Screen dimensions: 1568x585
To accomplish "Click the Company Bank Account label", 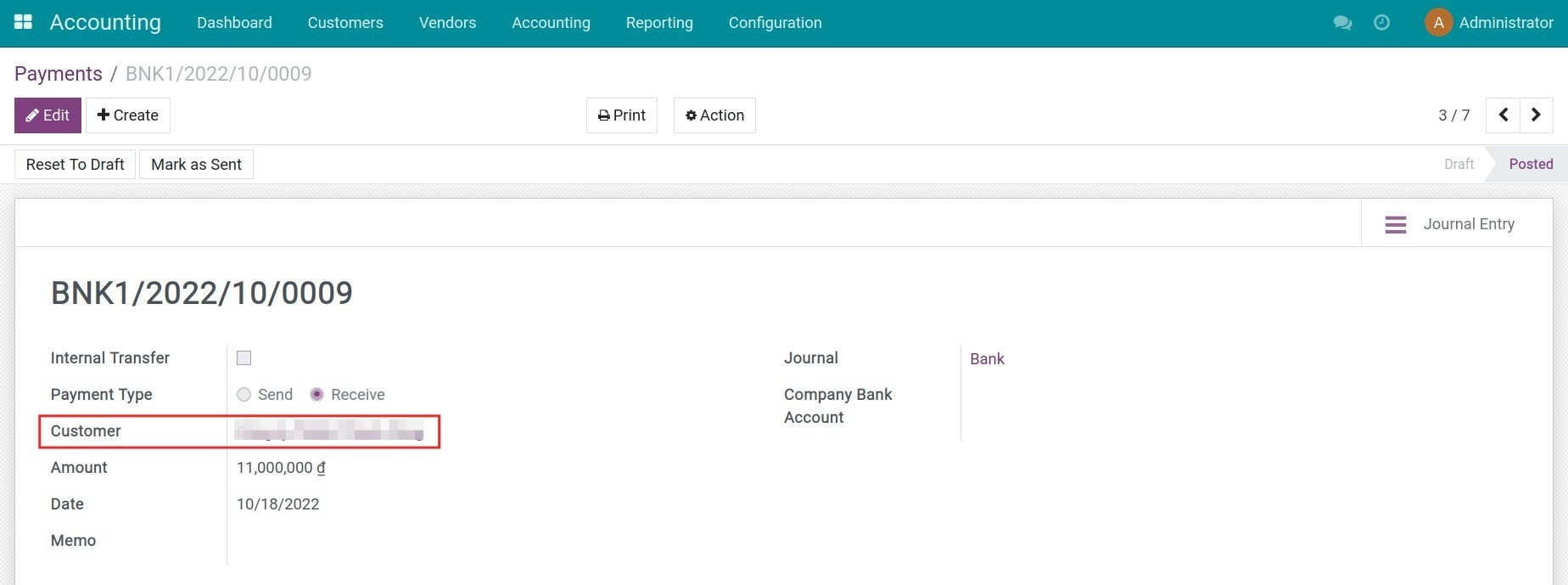I will pyautogui.click(x=838, y=406).
